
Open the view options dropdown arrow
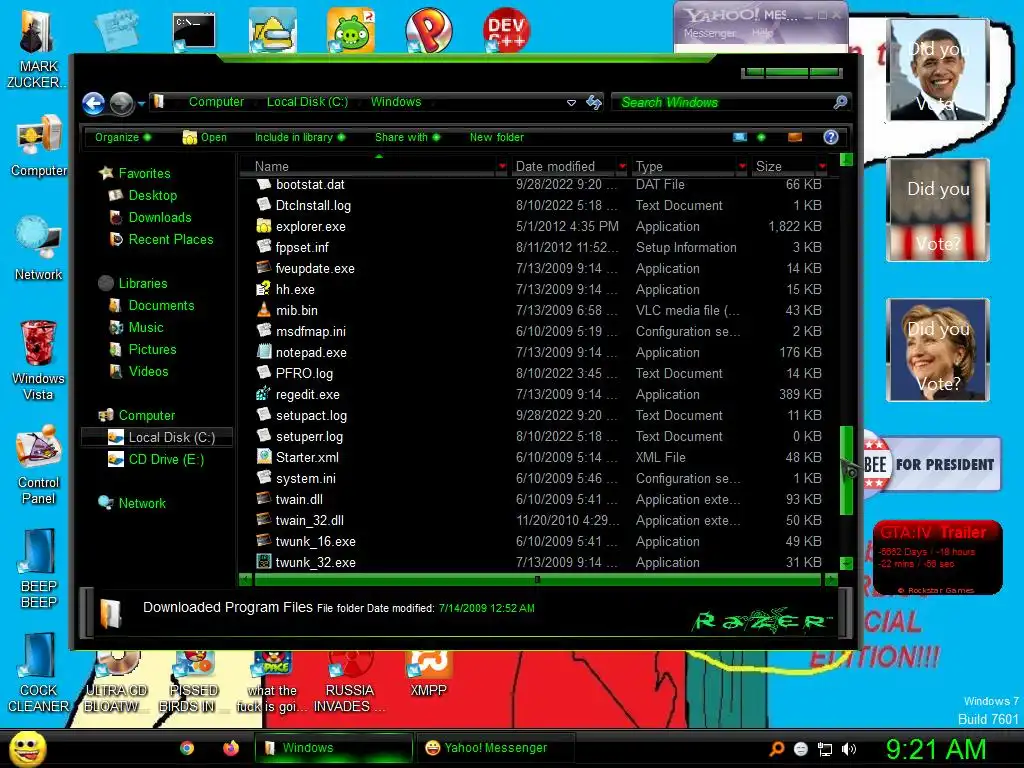tap(761, 137)
